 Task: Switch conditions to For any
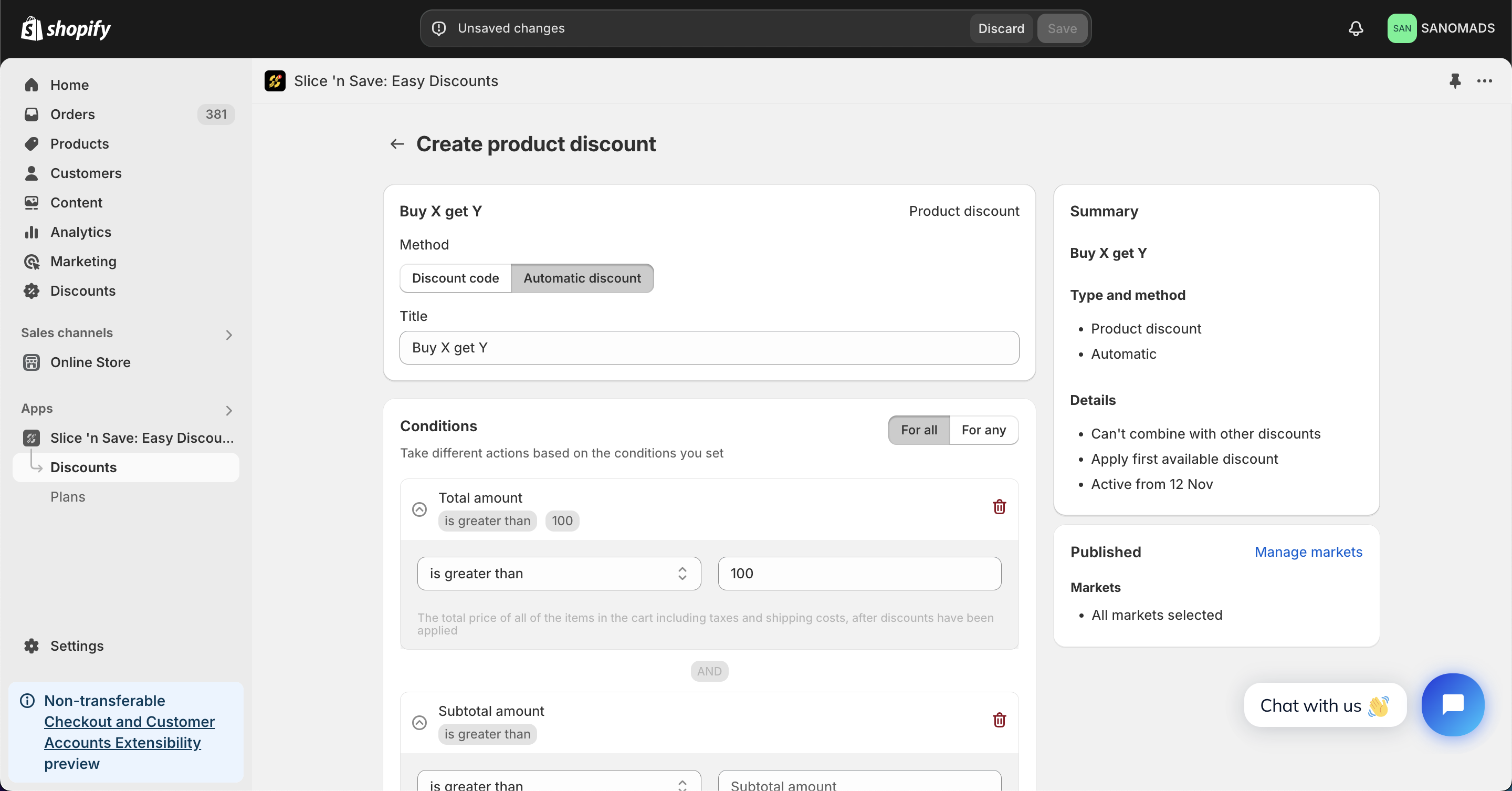(x=984, y=430)
